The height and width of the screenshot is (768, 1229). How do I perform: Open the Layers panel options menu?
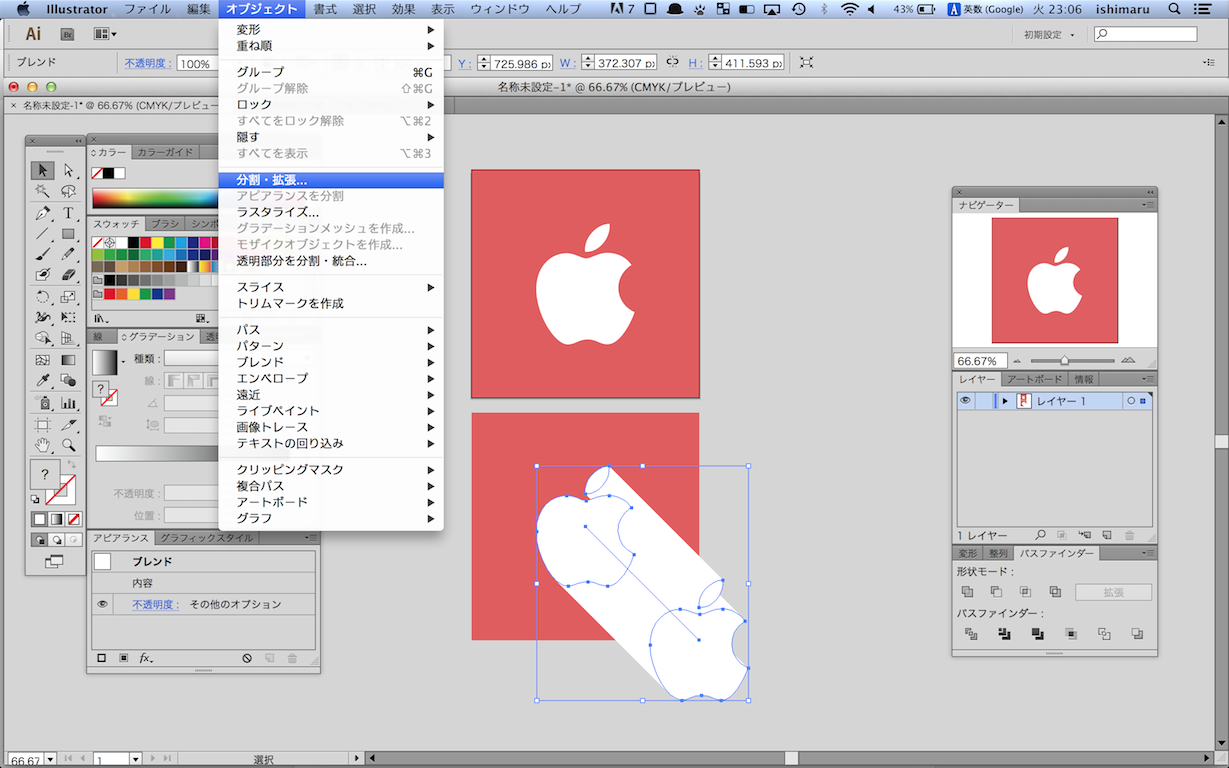[x=1148, y=379]
